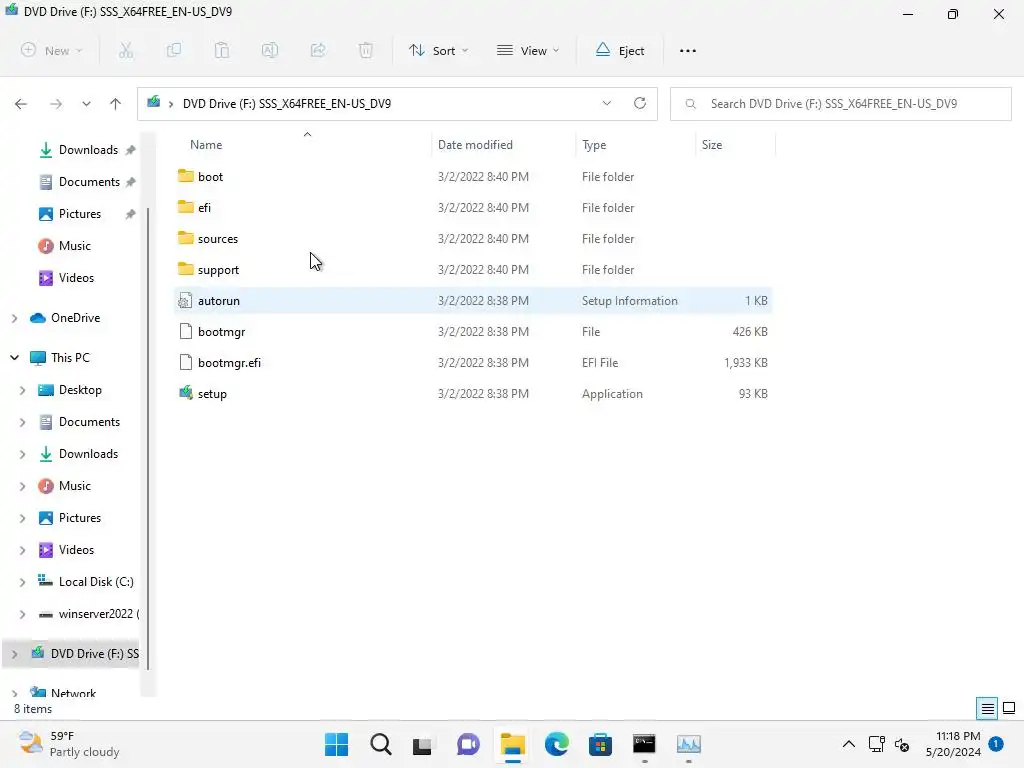Open the weather widget
The width and height of the screenshot is (1024, 768).
(69, 744)
